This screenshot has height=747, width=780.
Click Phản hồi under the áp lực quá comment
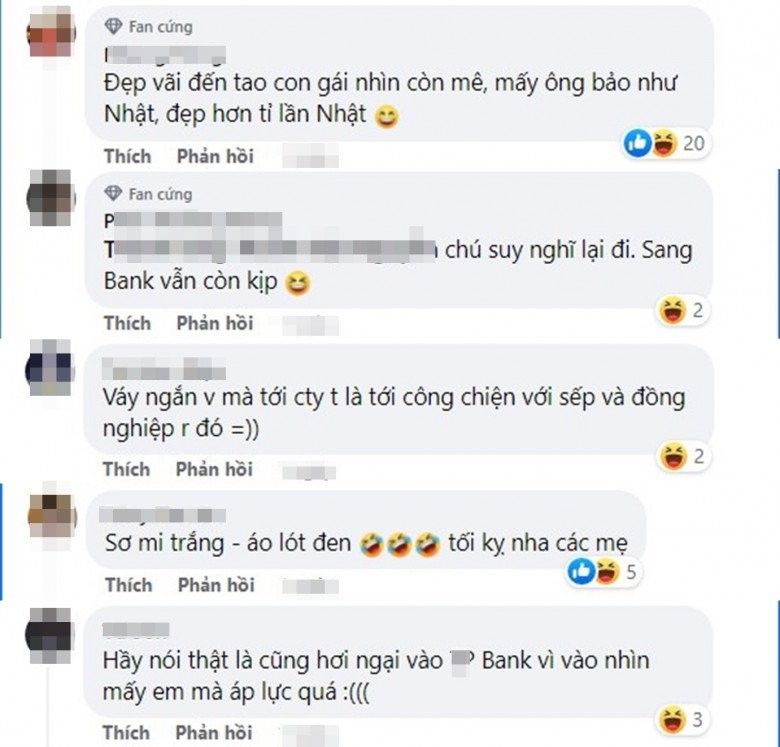pos(214,733)
